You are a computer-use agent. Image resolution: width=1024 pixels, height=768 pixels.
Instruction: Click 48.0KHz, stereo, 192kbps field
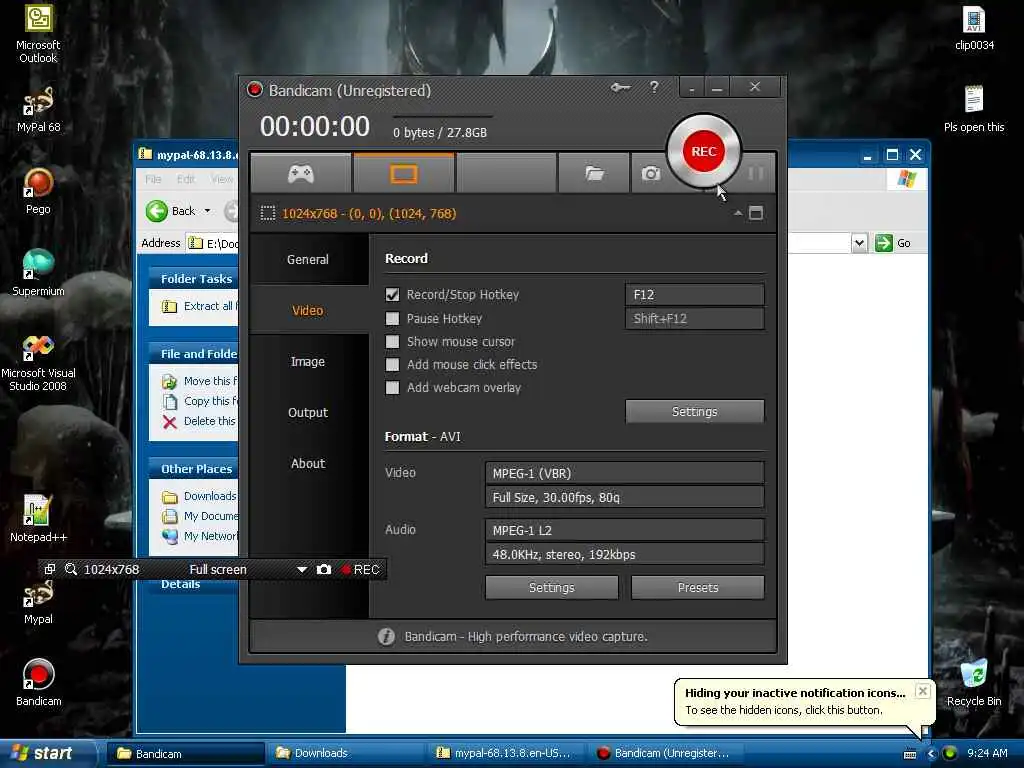coord(624,554)
